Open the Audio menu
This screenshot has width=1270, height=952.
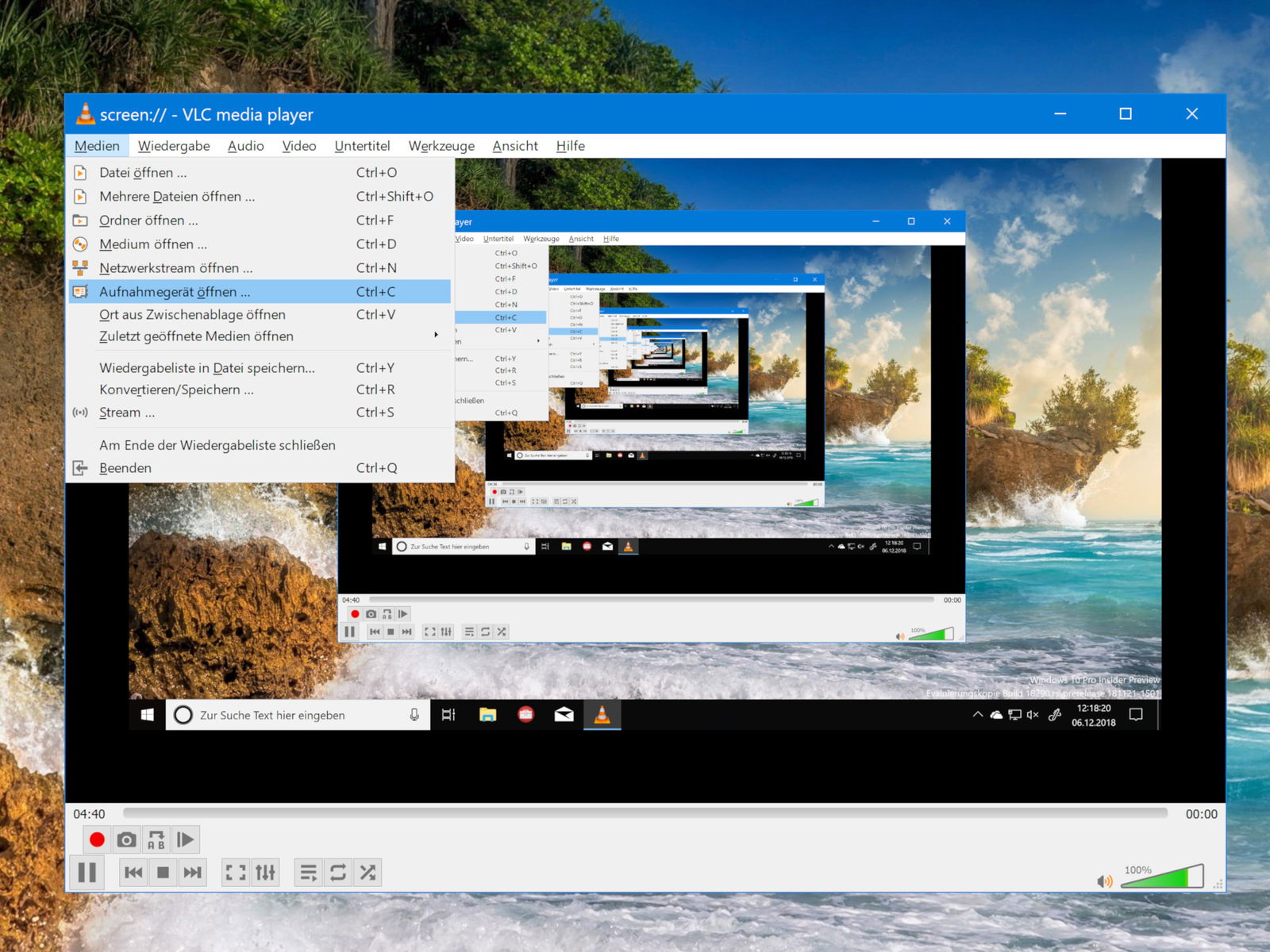tap(245, 146)
